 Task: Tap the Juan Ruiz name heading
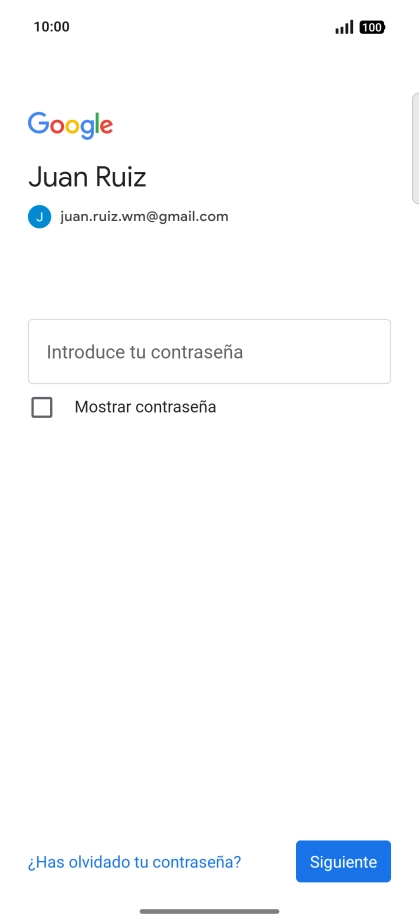pyautogui.click(x=87, y=177)
